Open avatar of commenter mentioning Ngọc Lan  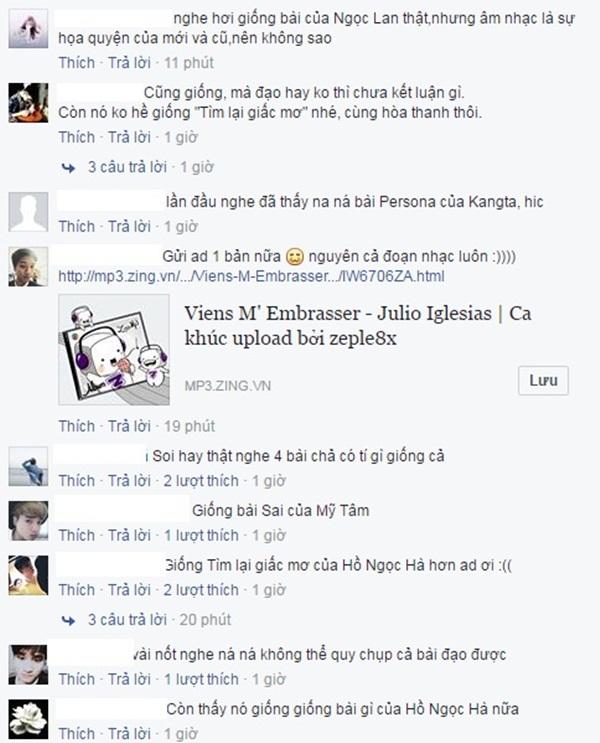click(x=28, y=29)
